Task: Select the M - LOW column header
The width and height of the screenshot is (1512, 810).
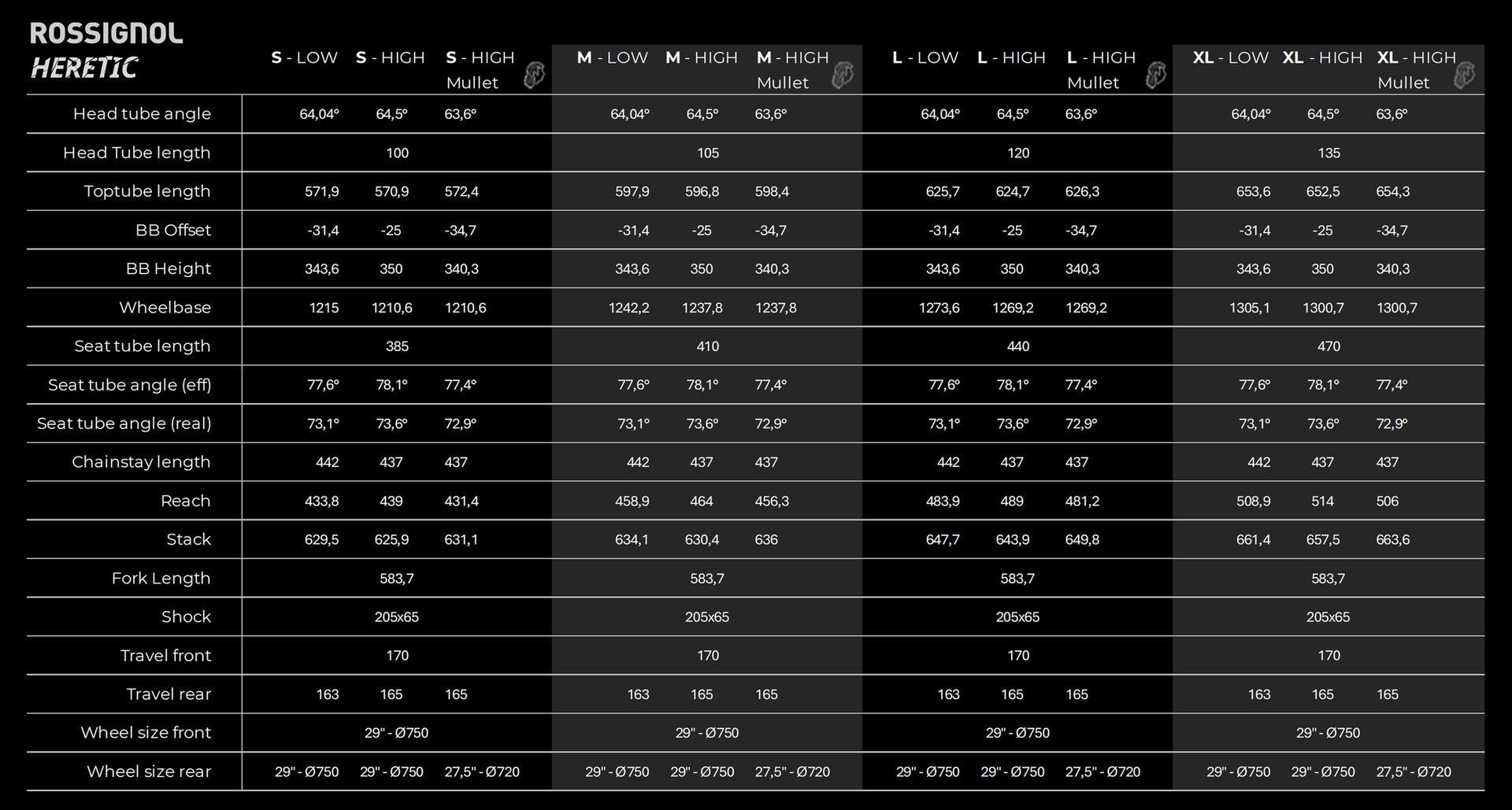Action: 612,57
